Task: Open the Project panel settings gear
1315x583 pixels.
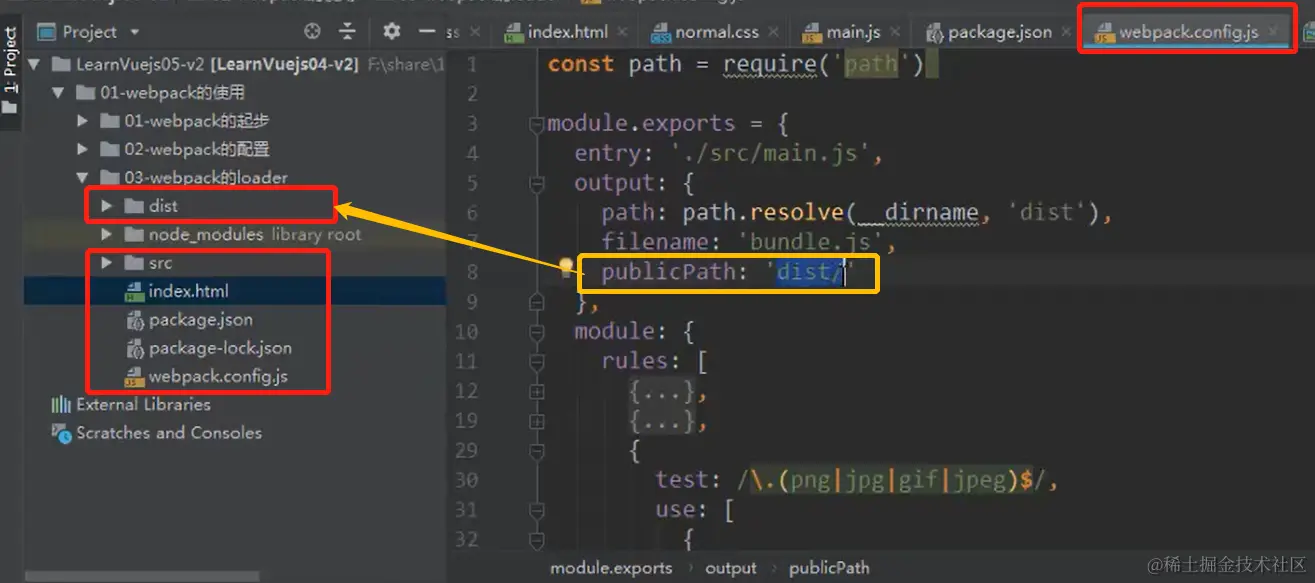Action: 392,31
